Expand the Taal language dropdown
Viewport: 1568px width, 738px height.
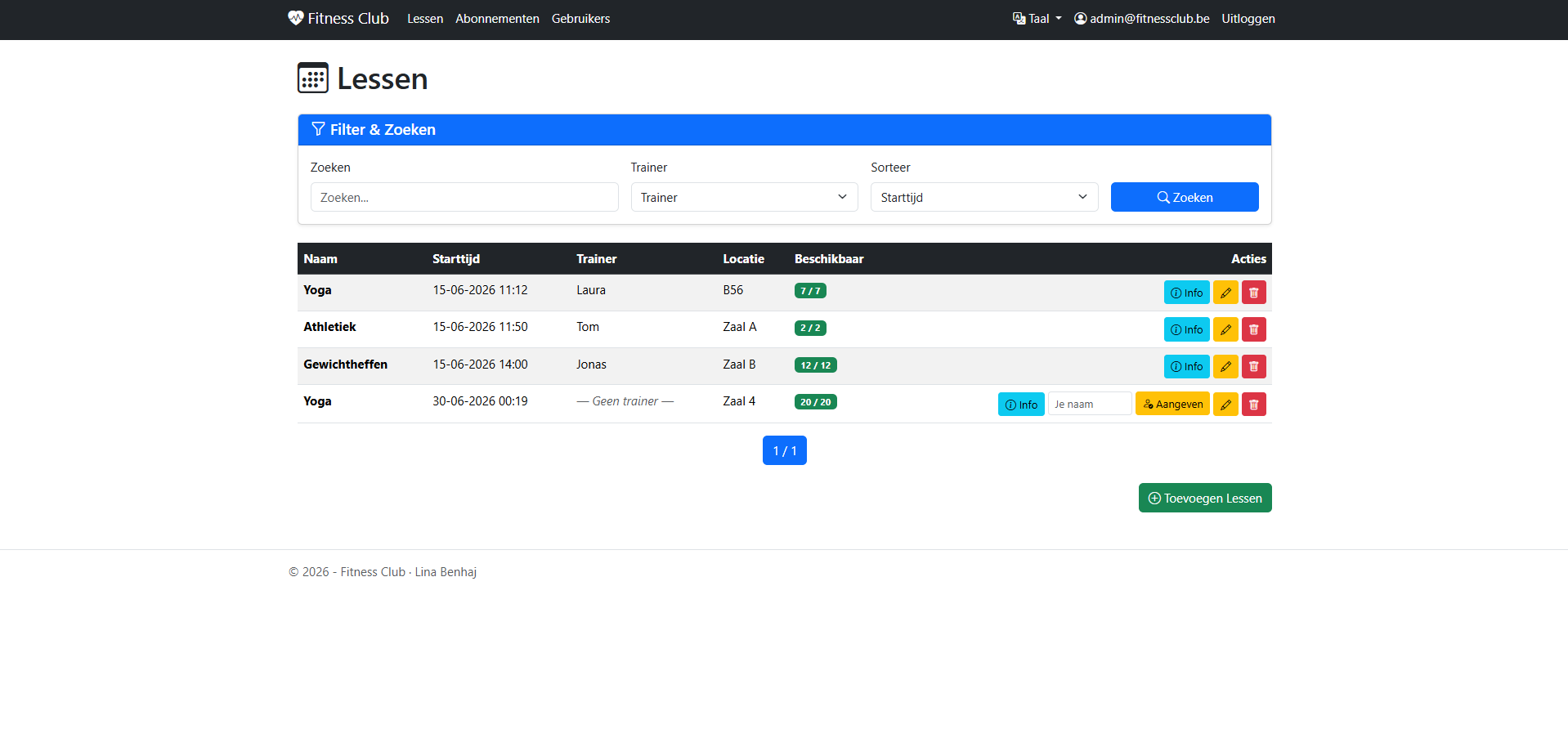[1037, 19]
